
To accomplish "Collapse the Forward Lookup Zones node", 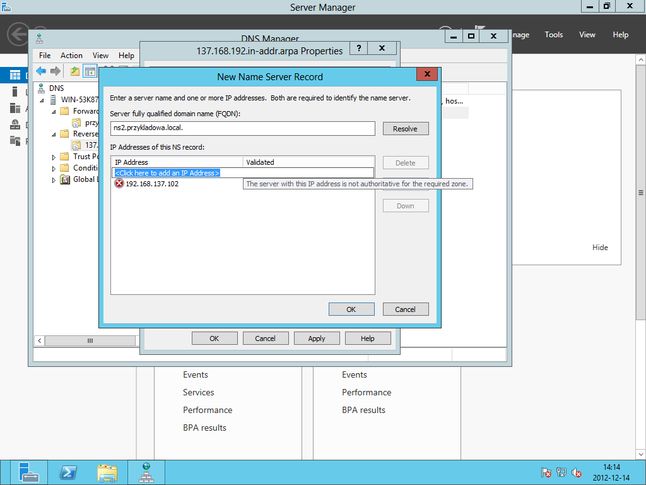I will point(54,112).
